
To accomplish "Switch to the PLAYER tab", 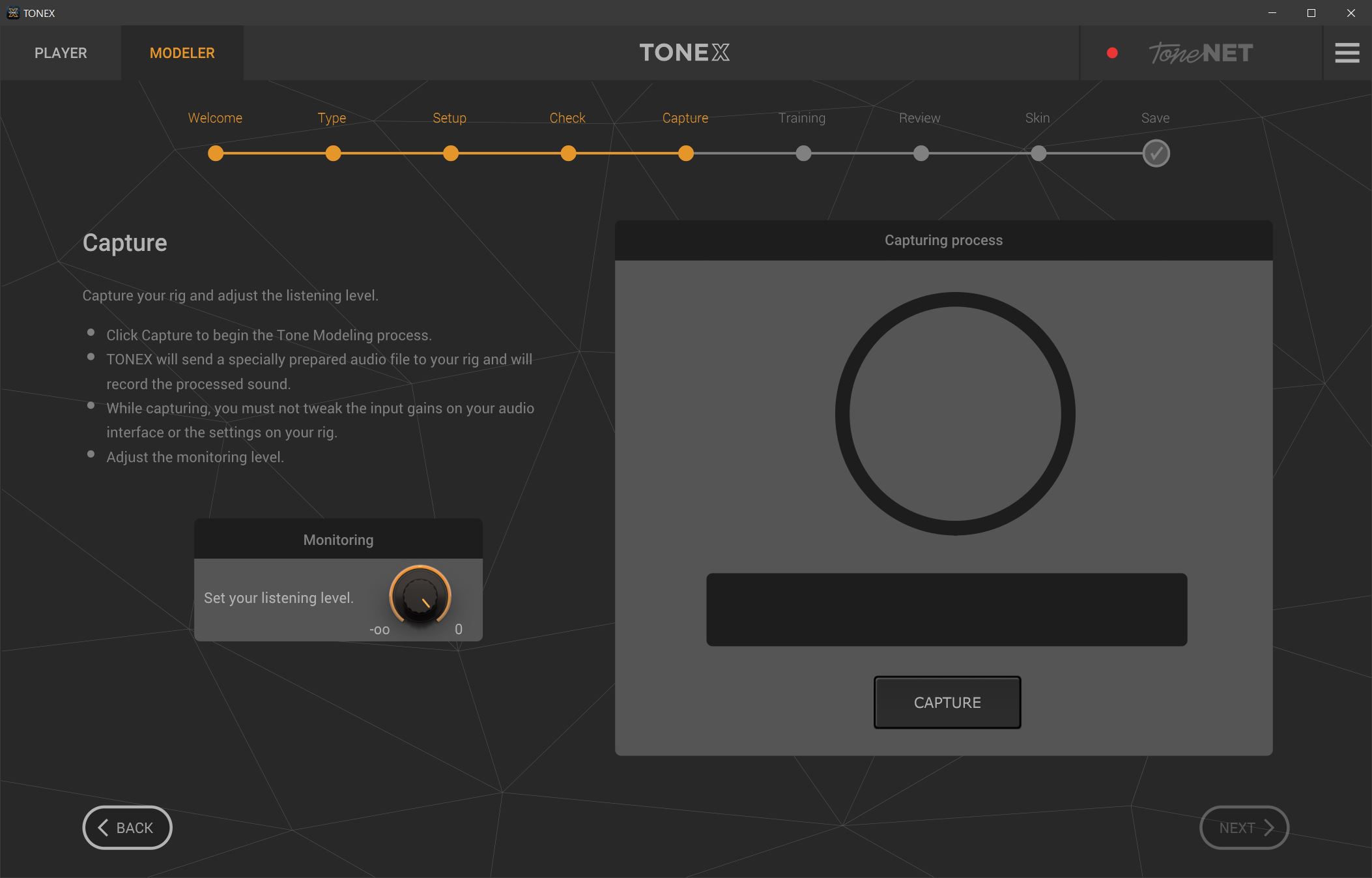I will point(61,53).
